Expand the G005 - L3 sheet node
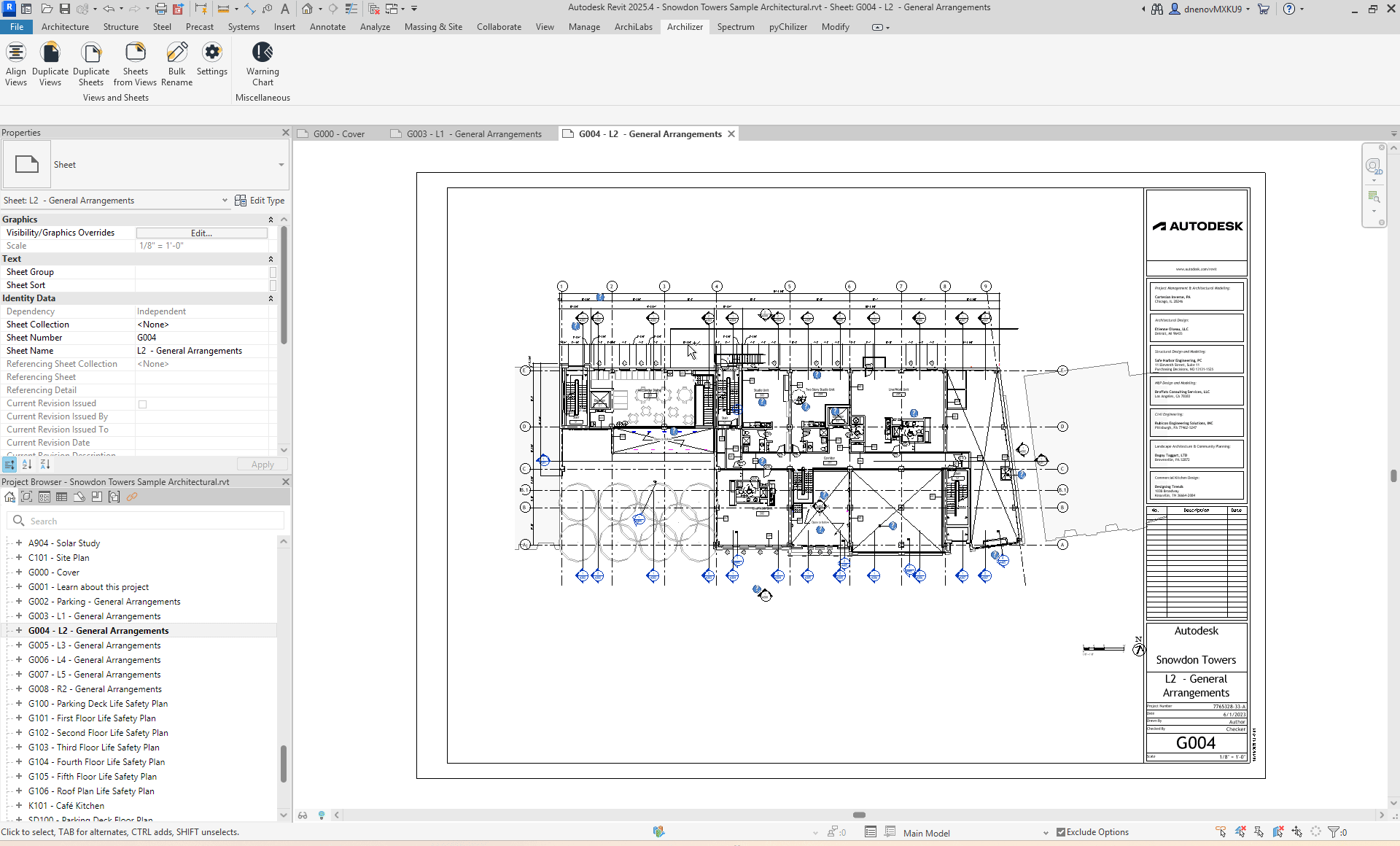This screenshot has height=846, width=1400. (19, 645)
